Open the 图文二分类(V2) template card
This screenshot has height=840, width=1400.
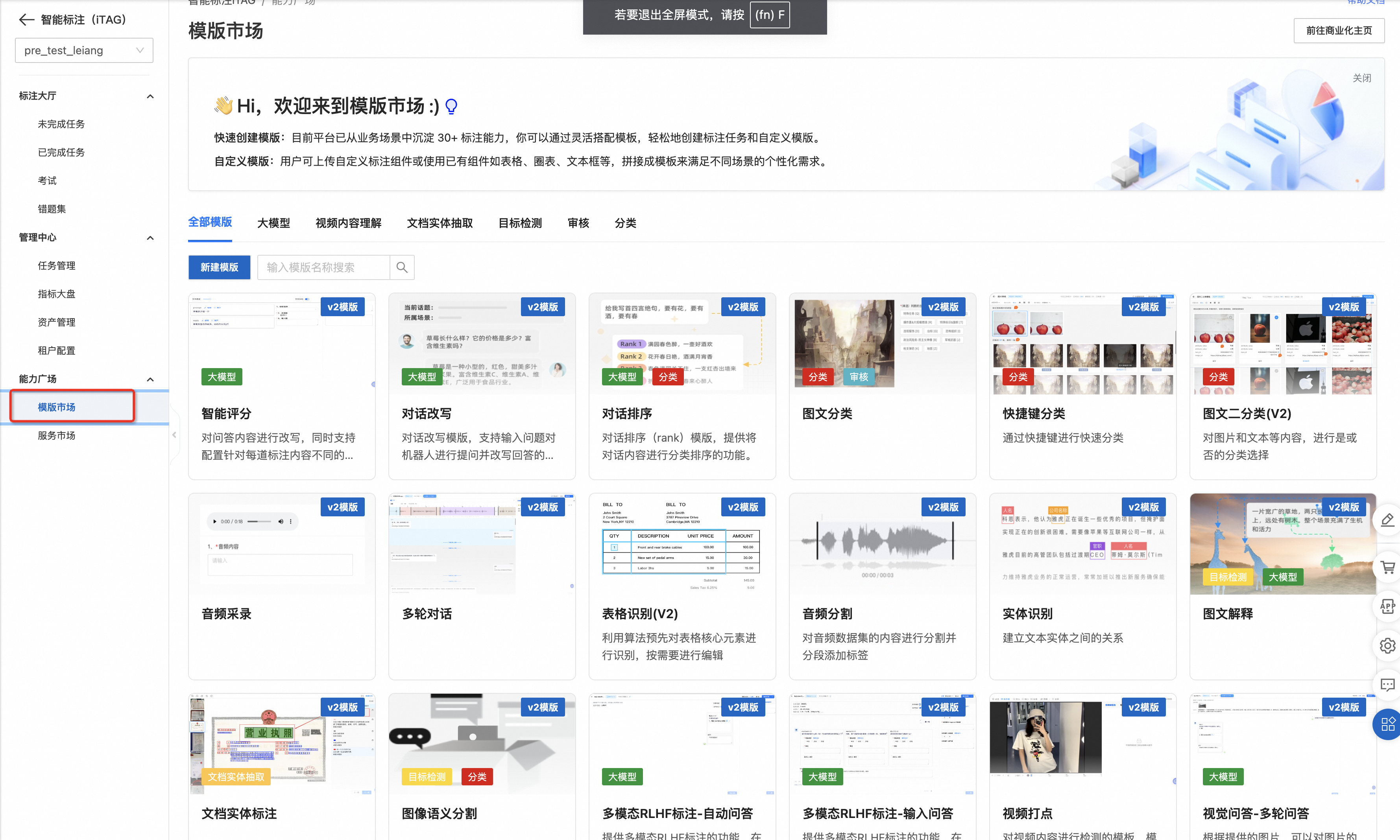point(1283,386)
